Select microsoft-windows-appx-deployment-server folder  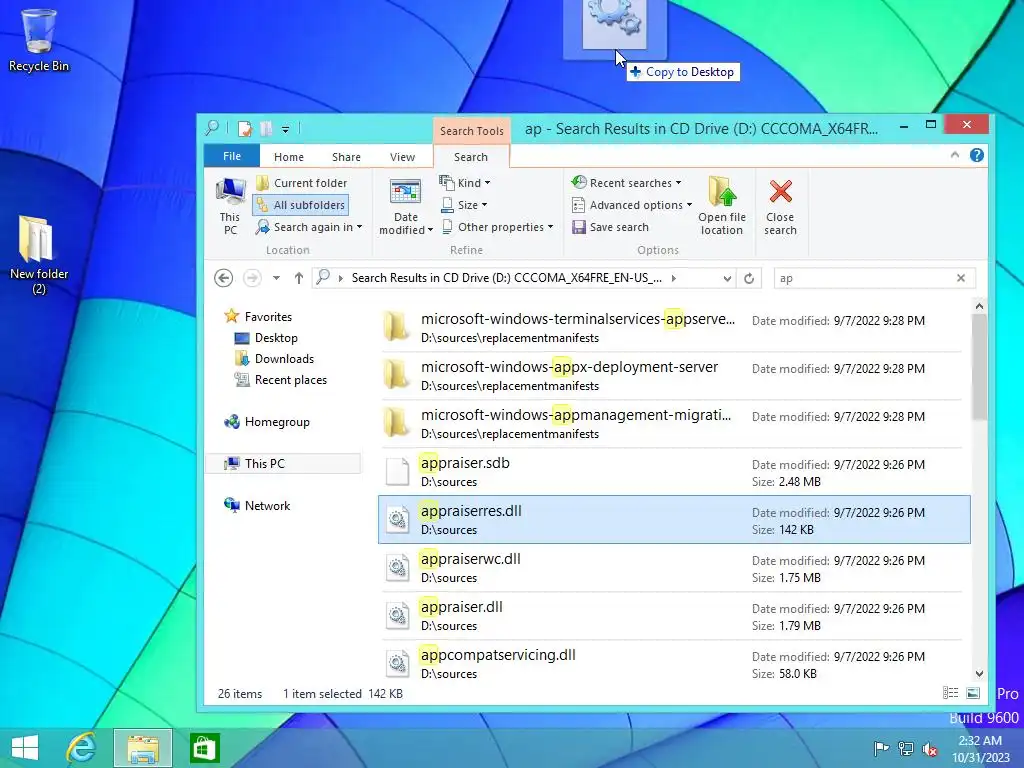674,376
